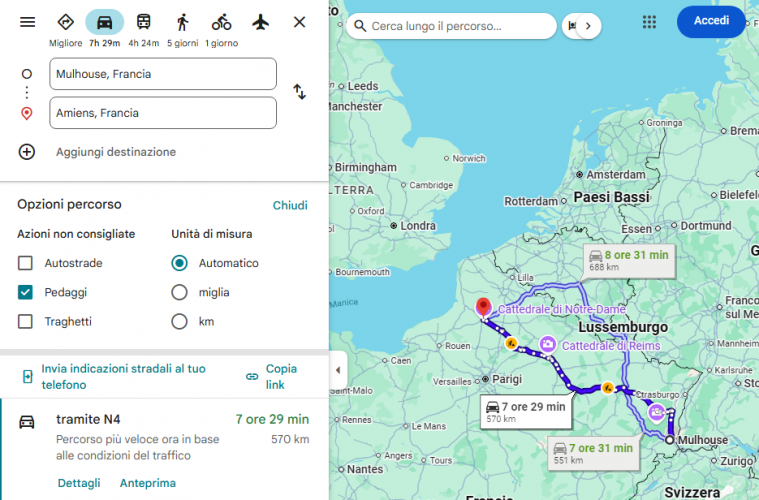Click Invia indicazioni stradali al tuo telefono
This screenshot has height=500, width=759.
click(x=123, y=377)
